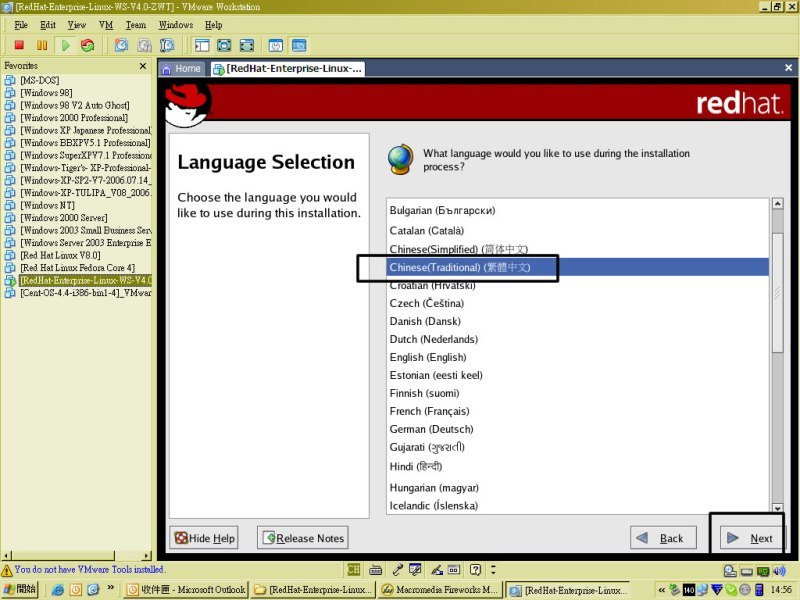Open the View menu
Image resolution: width=800 pixels, height=600 pixels.
point(77,25)
